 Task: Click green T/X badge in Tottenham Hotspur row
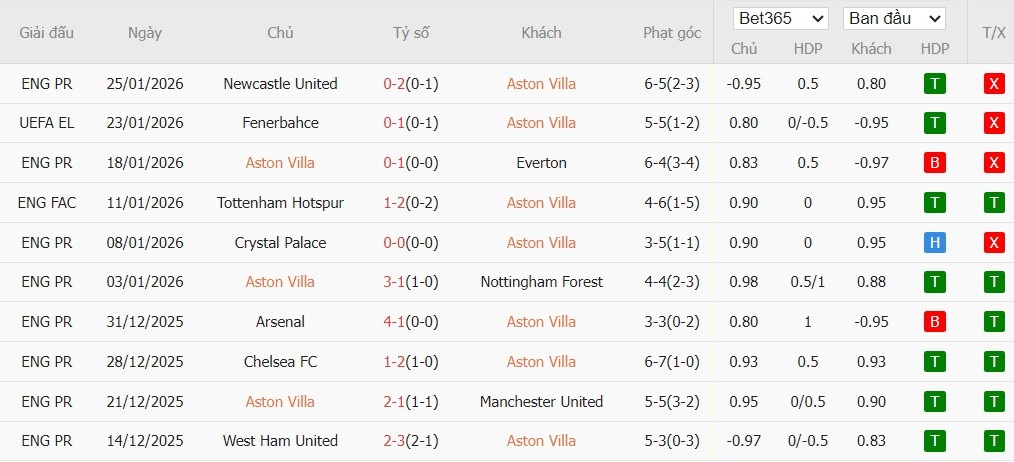pos(994,203)
